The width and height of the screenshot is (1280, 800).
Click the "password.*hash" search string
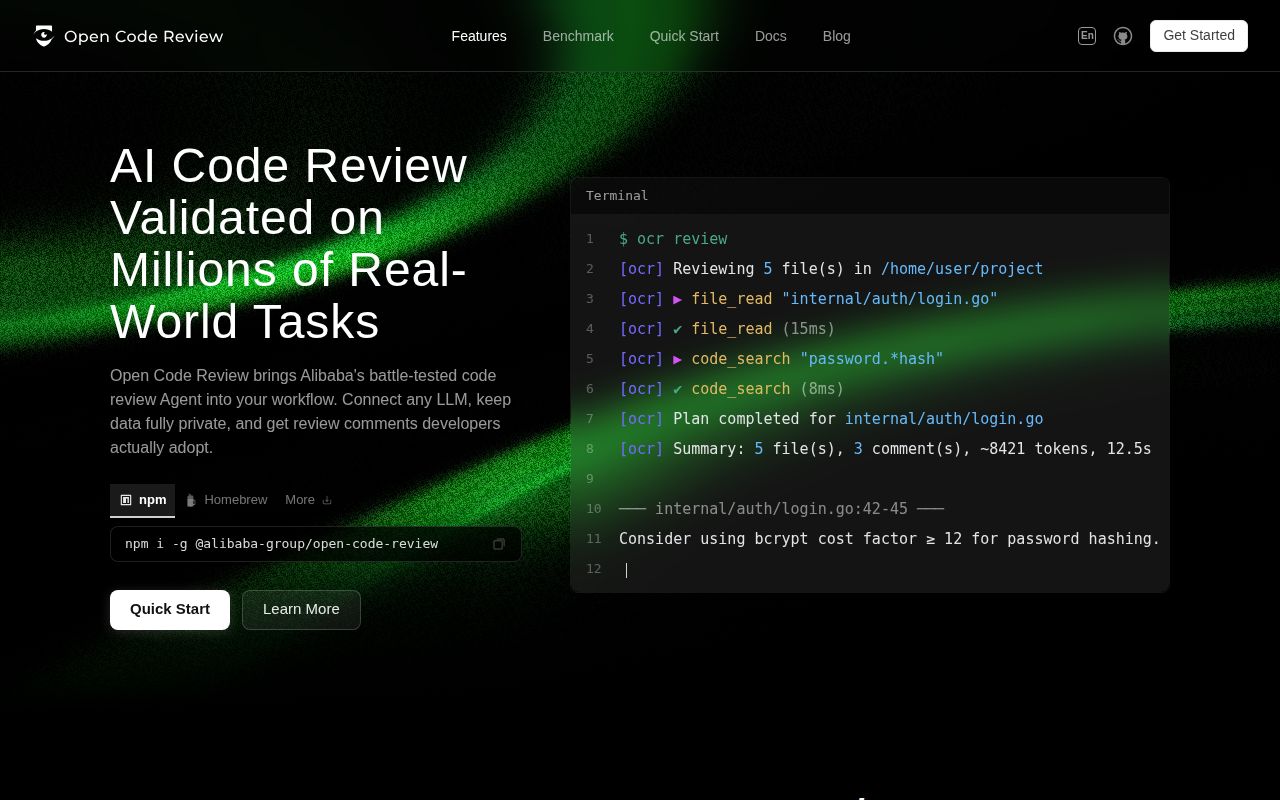(x=872, y=359)
